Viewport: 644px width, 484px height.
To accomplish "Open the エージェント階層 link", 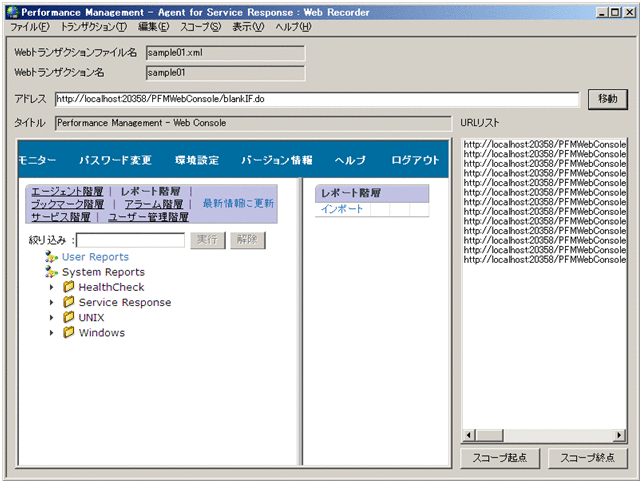I will [67, 191].
